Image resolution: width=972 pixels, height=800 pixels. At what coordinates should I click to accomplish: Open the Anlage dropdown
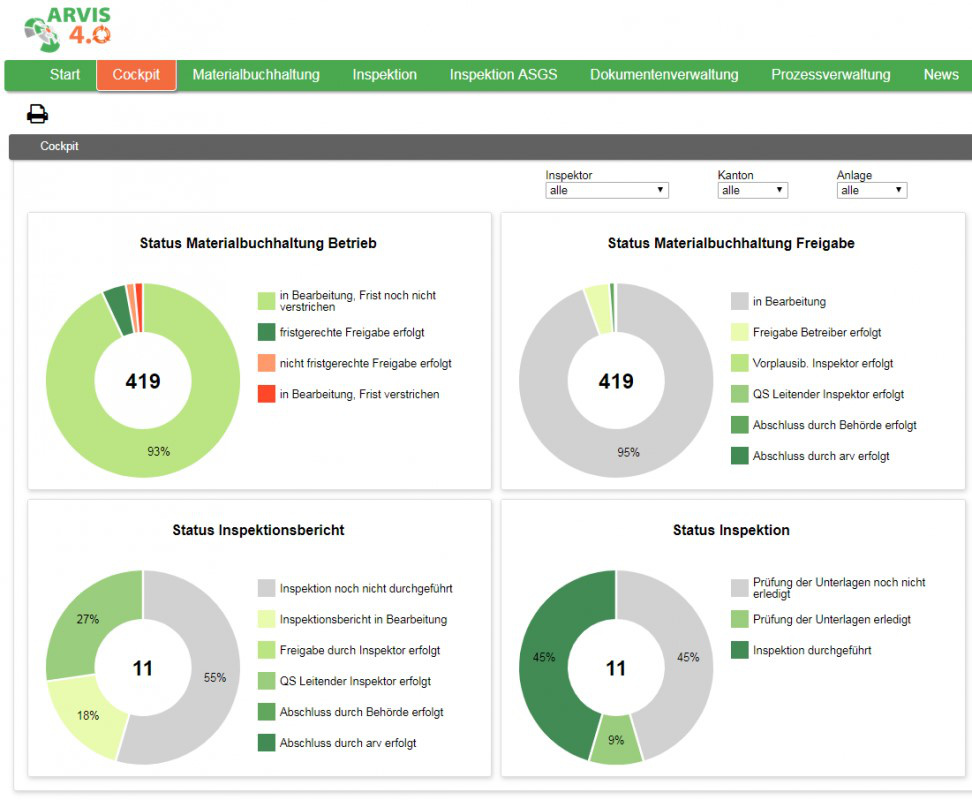[872, 190]
